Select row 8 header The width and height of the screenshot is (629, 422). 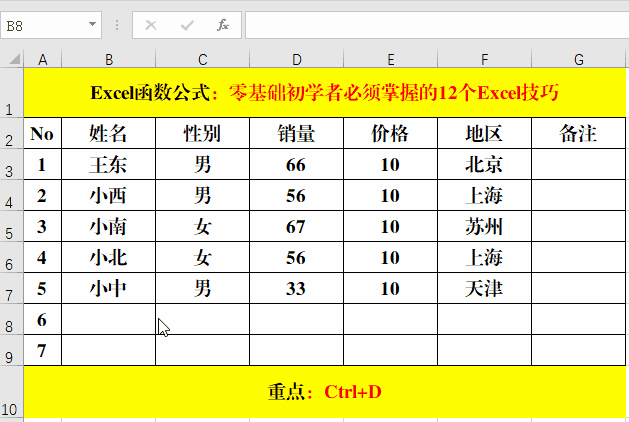(11, 320)
